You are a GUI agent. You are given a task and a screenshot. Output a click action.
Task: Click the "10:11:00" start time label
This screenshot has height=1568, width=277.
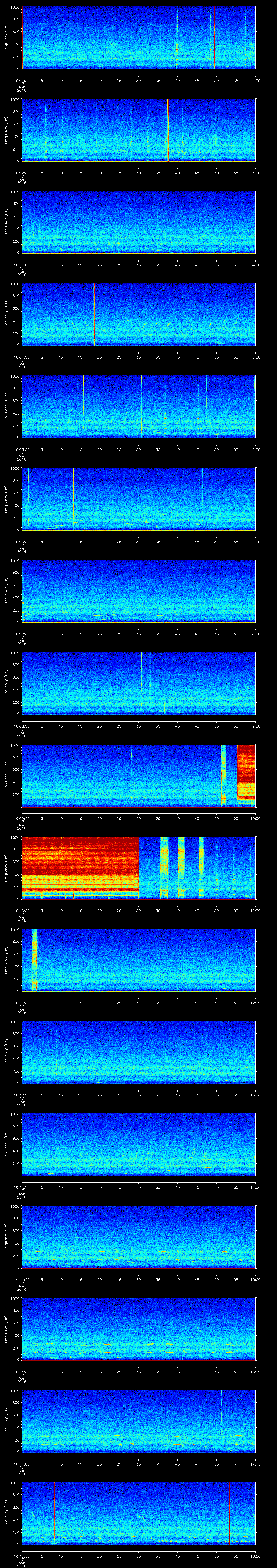pos(21,1003)
